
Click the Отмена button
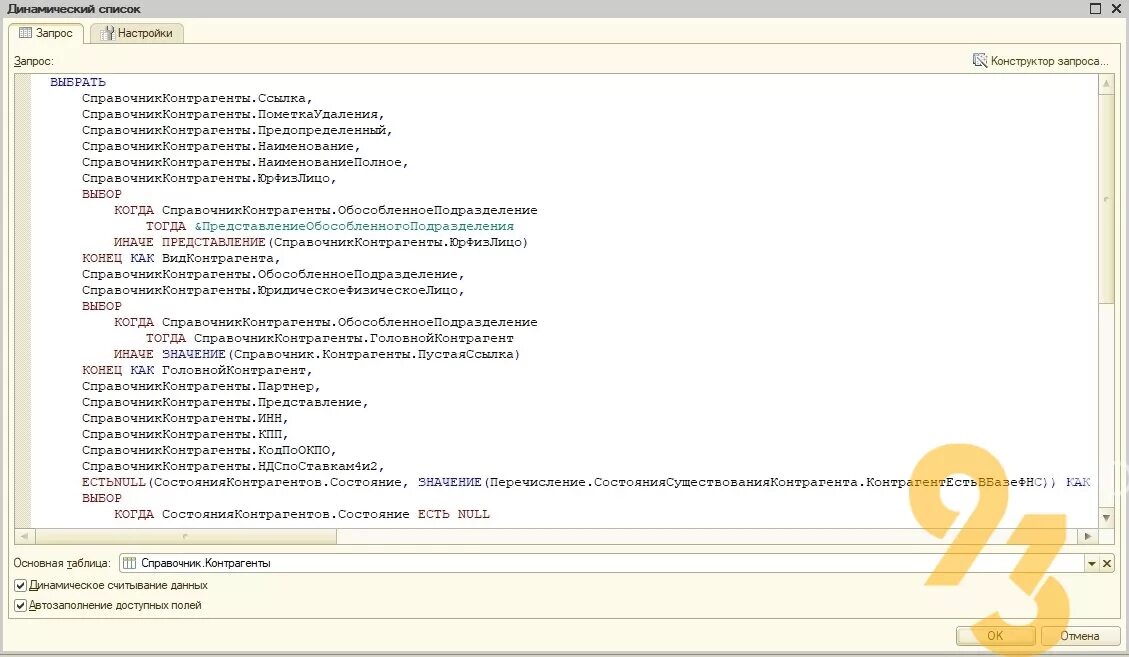click(1079, 635)
